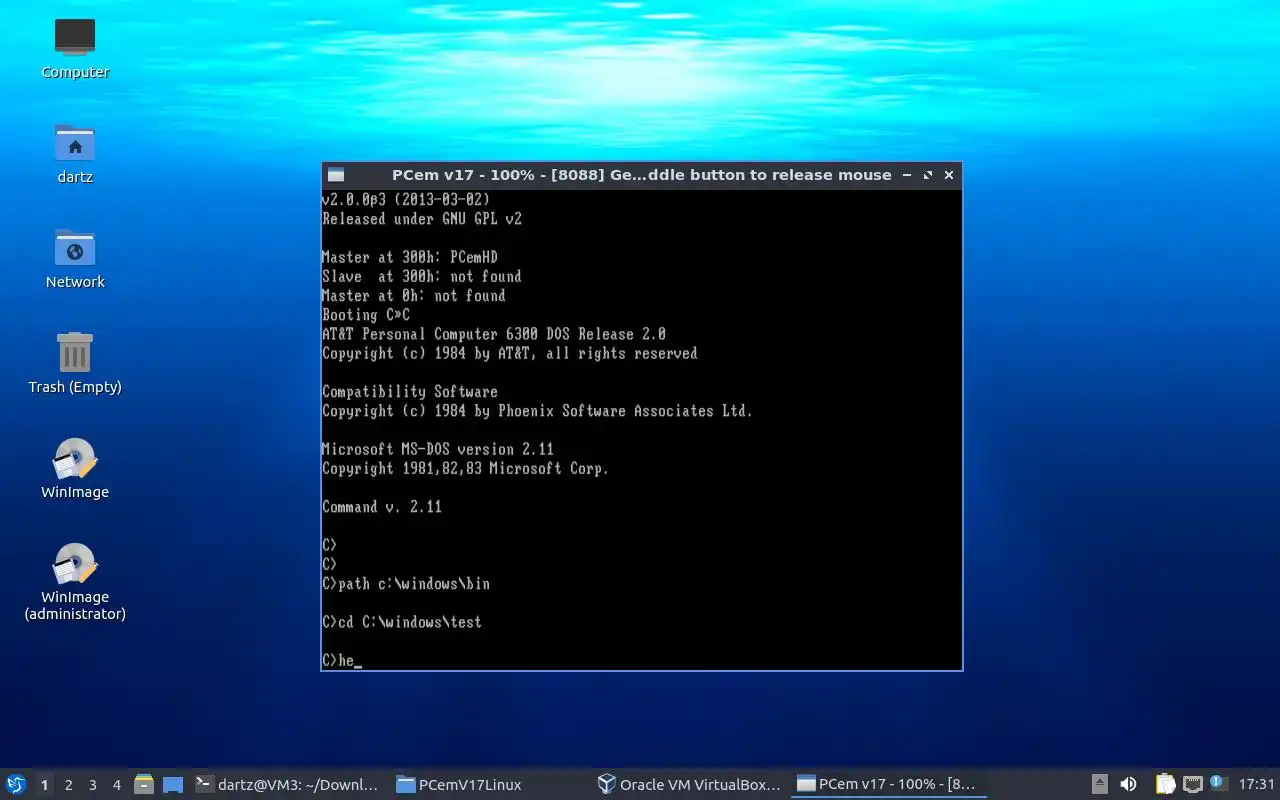The width and height of the screenshot is (1280, 800).
Task: Click the 'Booting C»C' line
Action: click(x=366, y=315)
